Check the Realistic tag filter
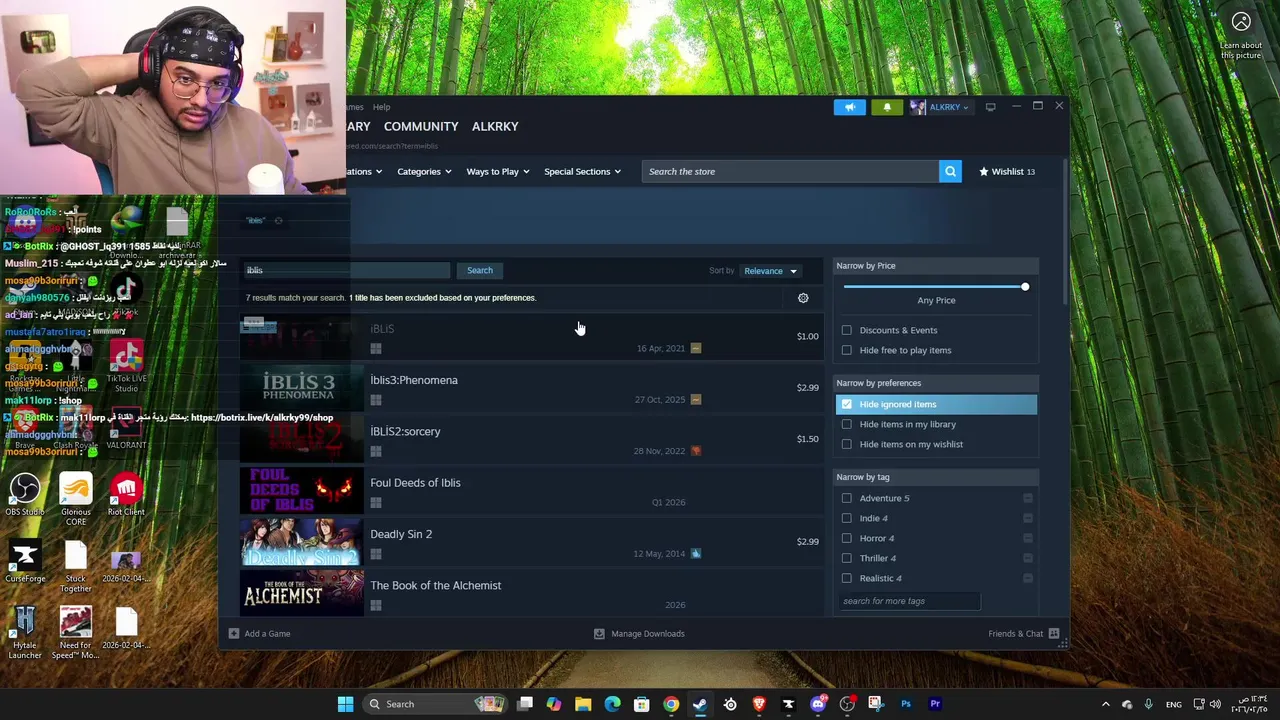Image resolution: width=1280 pixels, height=720 pixels. tap(847, 578)
